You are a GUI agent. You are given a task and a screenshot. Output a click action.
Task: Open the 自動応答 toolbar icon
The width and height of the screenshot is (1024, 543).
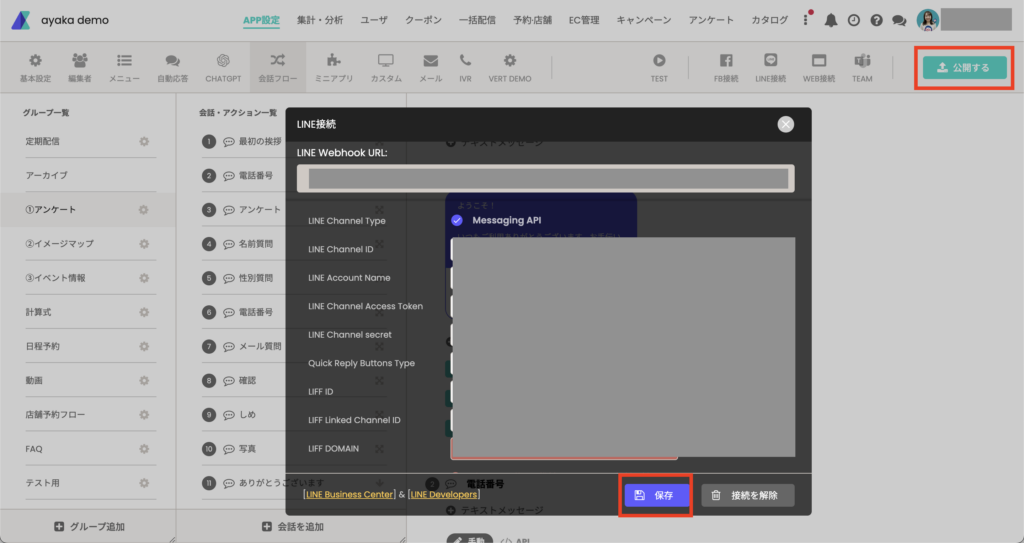point(172,61)
